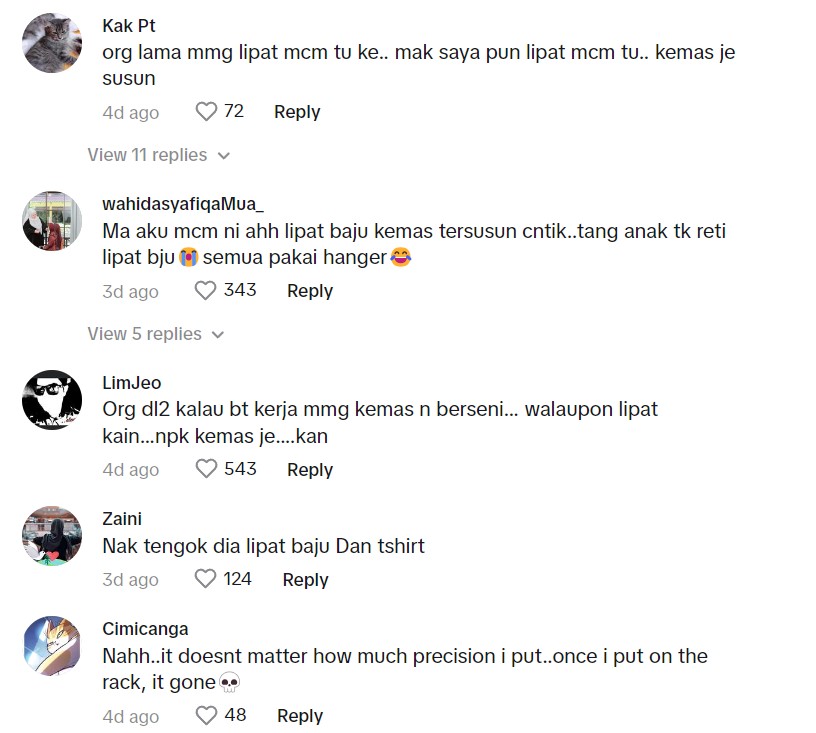Like Kak Pt's comment with the heart
816x733 pixels.
tap(206, 112)
